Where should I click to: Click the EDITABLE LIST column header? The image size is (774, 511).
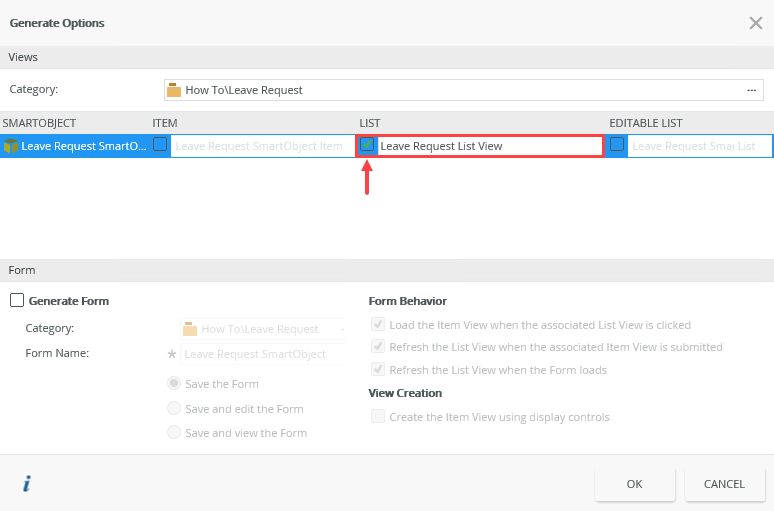[x=646, y=123]
